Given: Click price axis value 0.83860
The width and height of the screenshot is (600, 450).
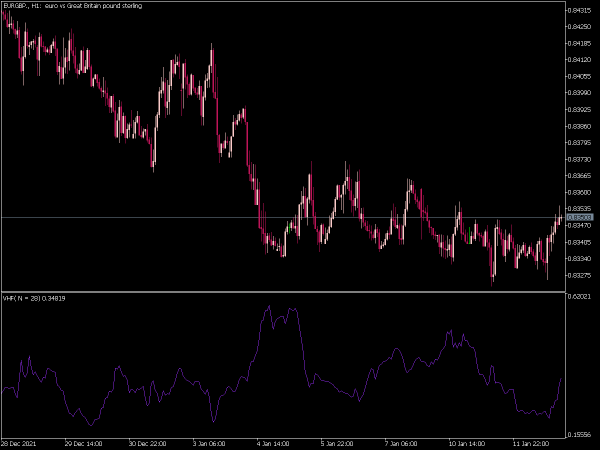Looking at the screenshot, I should (x=579, y=126).
